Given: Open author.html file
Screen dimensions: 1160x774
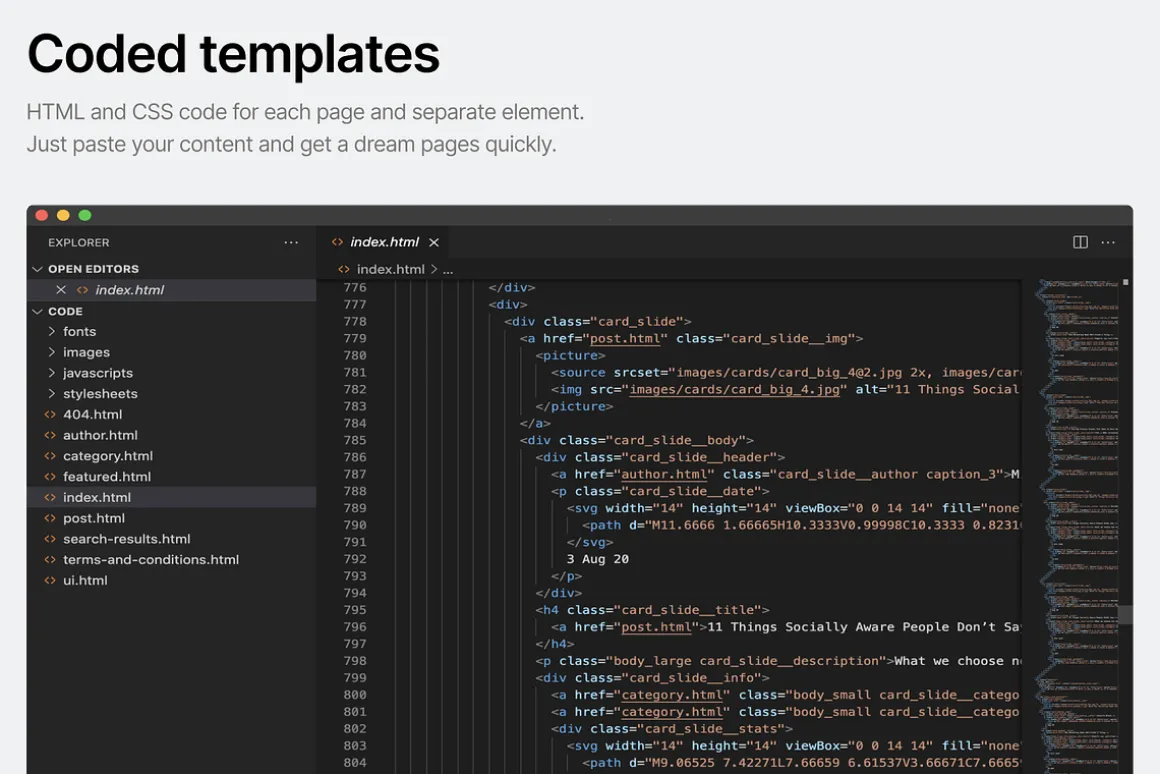Looking at the screenshot, I should click(100, 435).
